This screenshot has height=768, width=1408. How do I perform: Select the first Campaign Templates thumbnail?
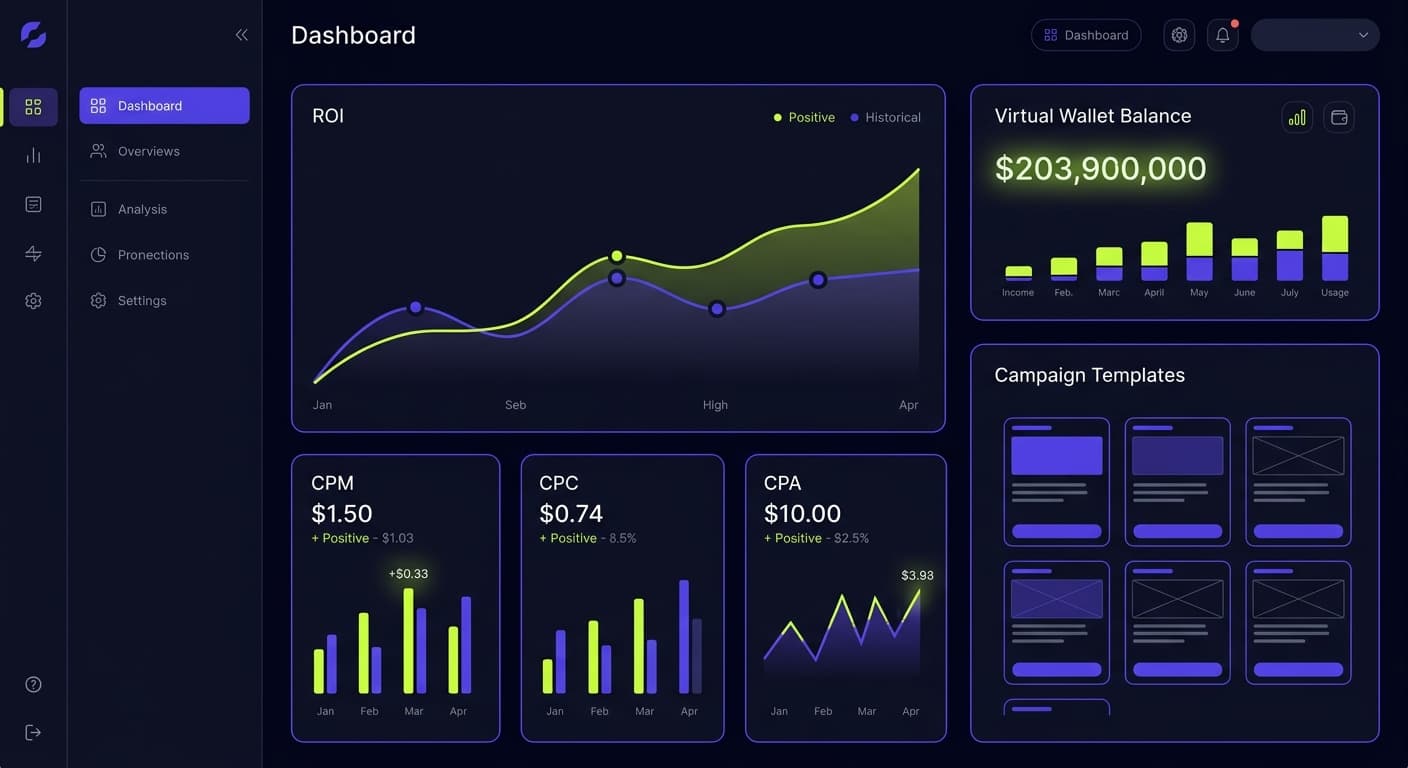pos(1057,482)
